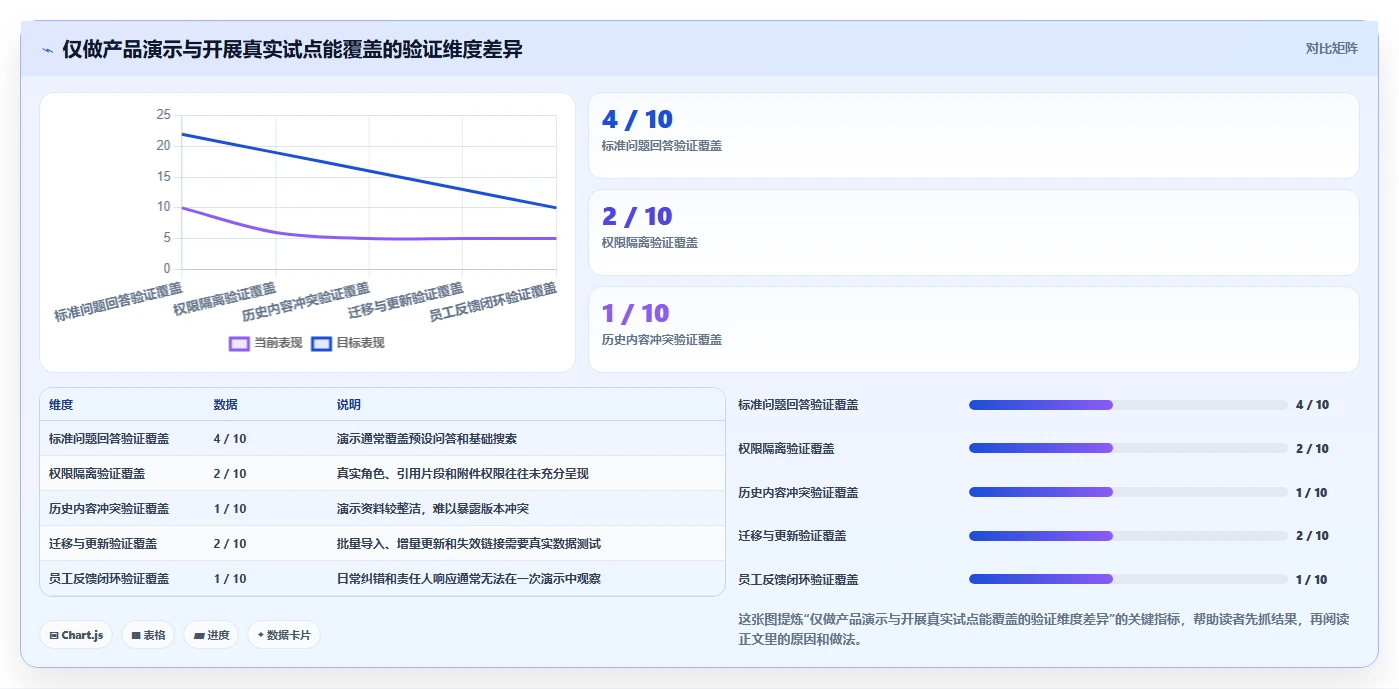Click 2 / 10 in the 迁移与更新 table row
The width and height of the screenshot is (1399, 689).
point(230,544)
